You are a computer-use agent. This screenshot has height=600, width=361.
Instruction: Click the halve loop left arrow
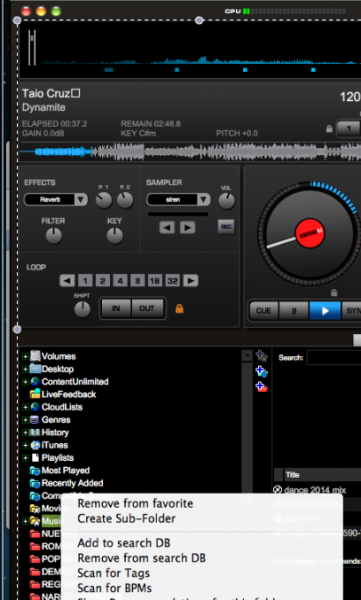pyautogui.click(x=67, y=281)
